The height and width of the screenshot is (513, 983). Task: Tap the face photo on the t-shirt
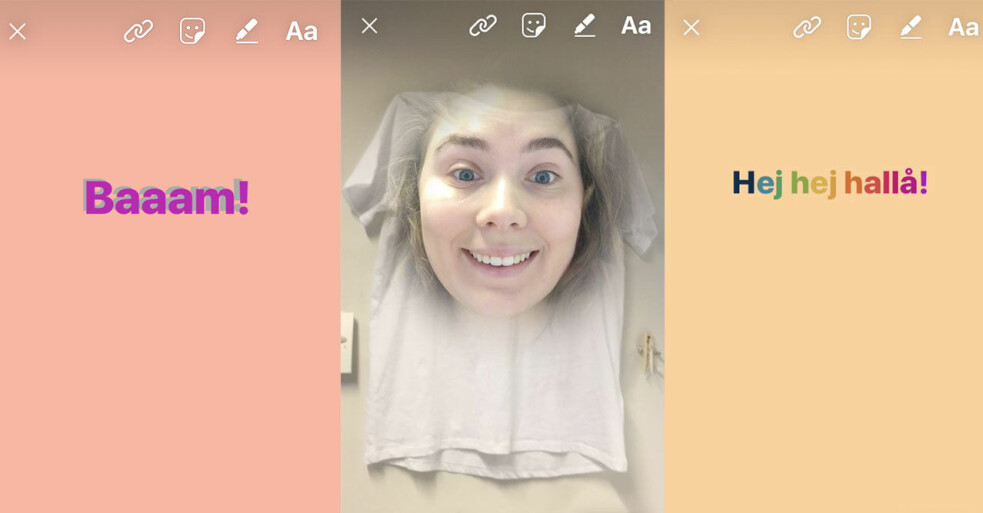(502, 201)
